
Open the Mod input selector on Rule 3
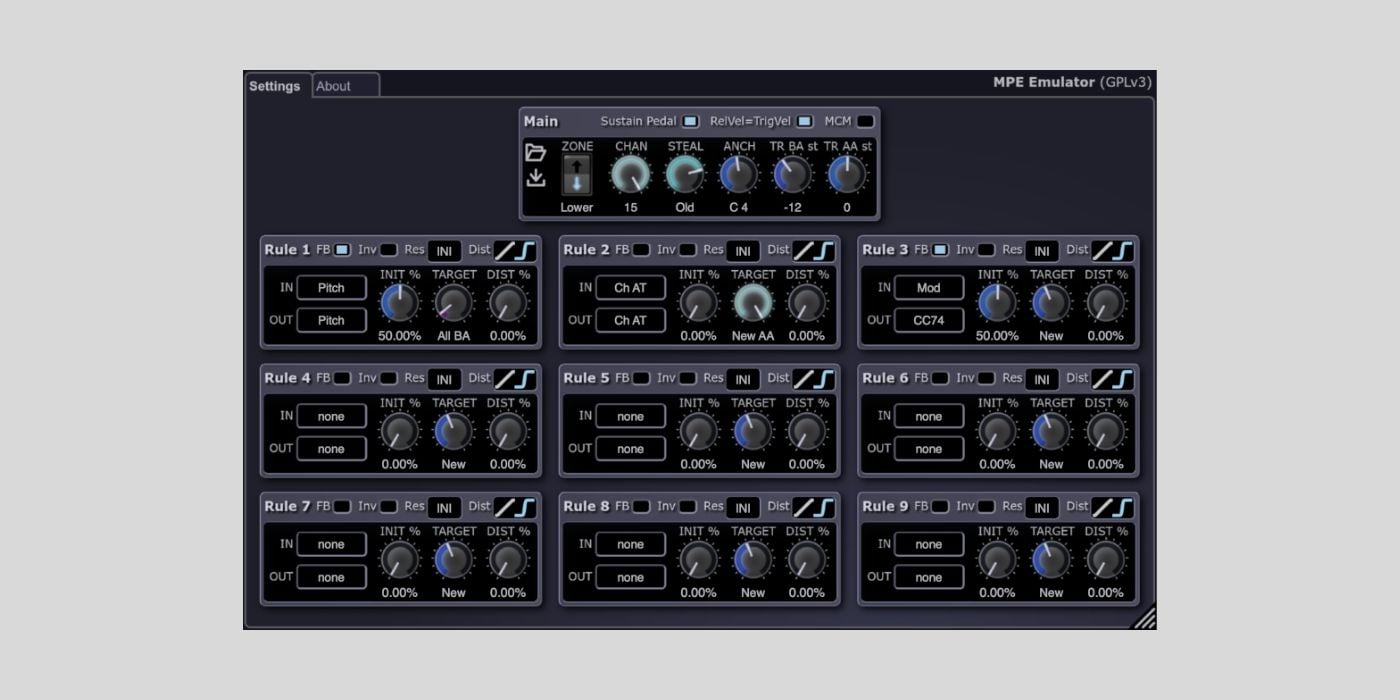(x=928, y=288)
